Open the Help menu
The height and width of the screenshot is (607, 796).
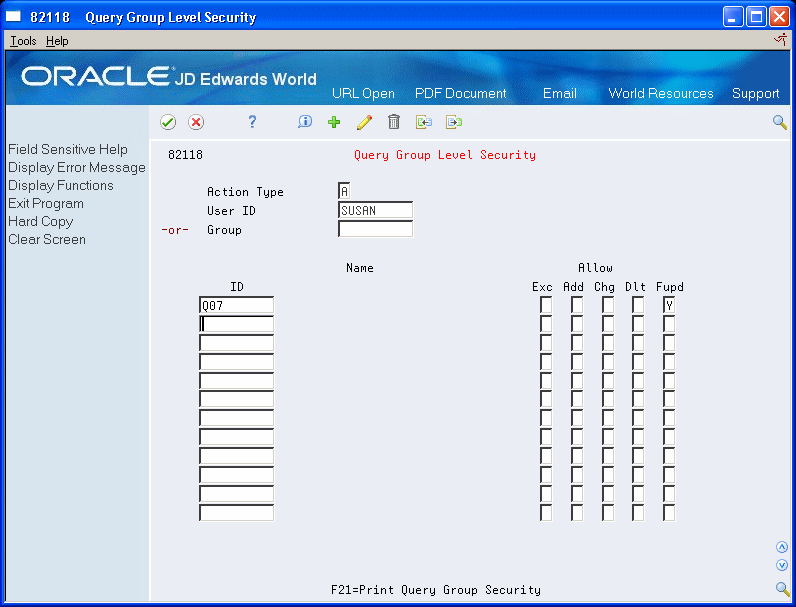click(x=57, y=41)
